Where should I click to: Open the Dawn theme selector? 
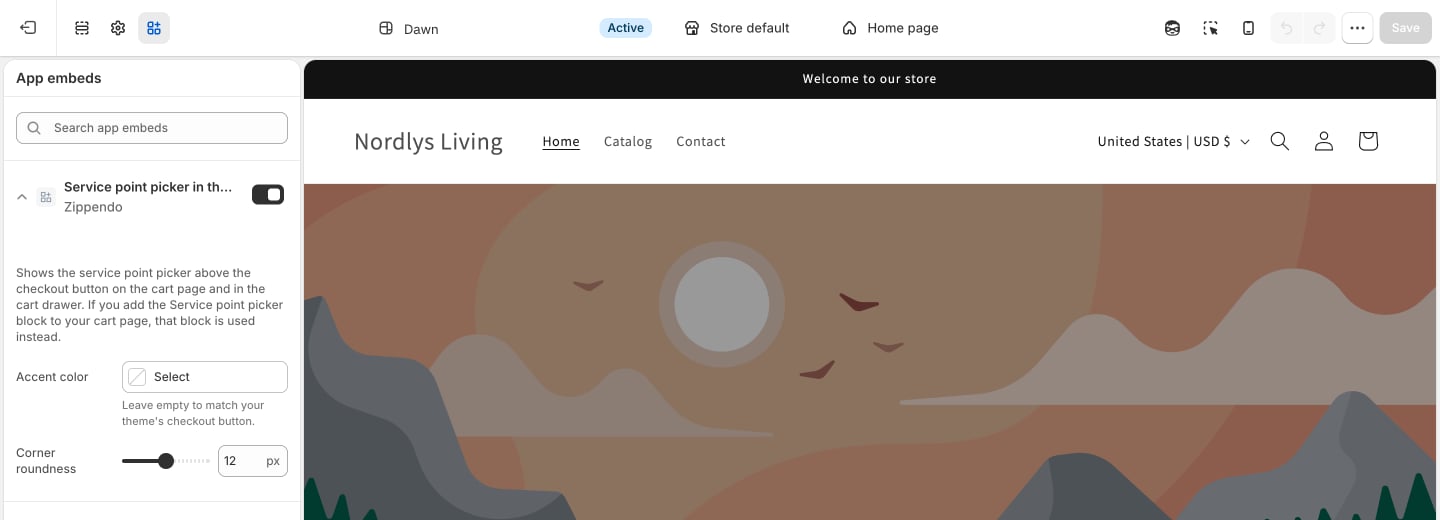(409, 28)
